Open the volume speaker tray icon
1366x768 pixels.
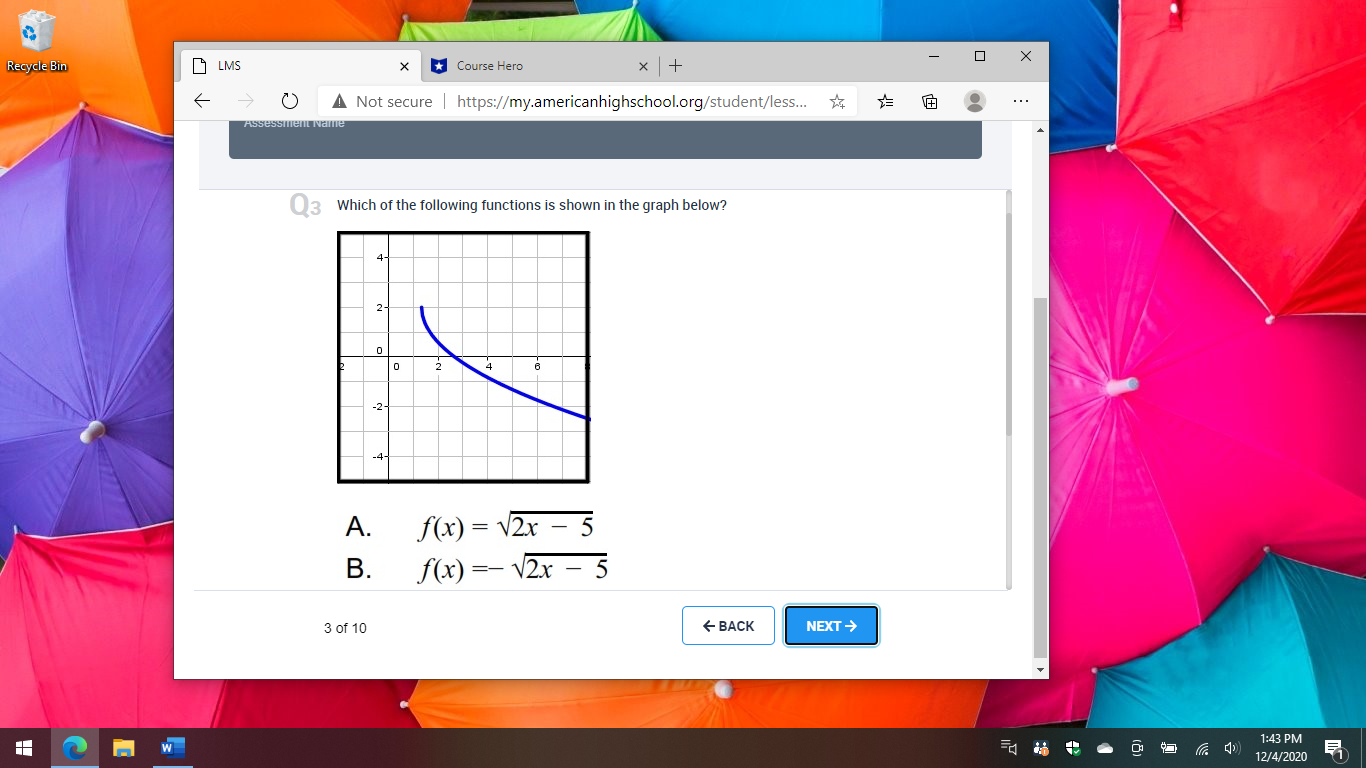(1232, 747)
